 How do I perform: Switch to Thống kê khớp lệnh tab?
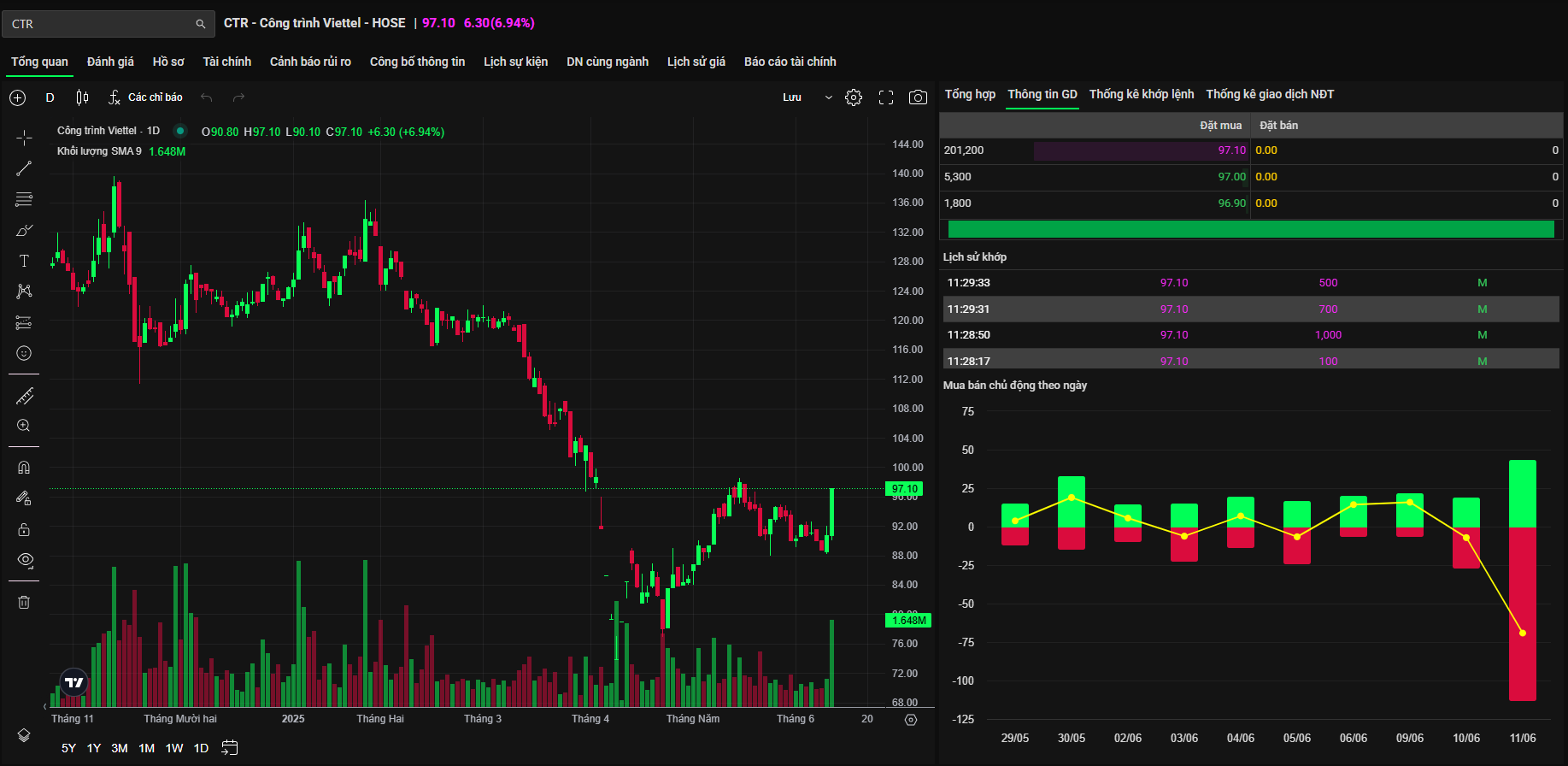[x=1141, y=94]
